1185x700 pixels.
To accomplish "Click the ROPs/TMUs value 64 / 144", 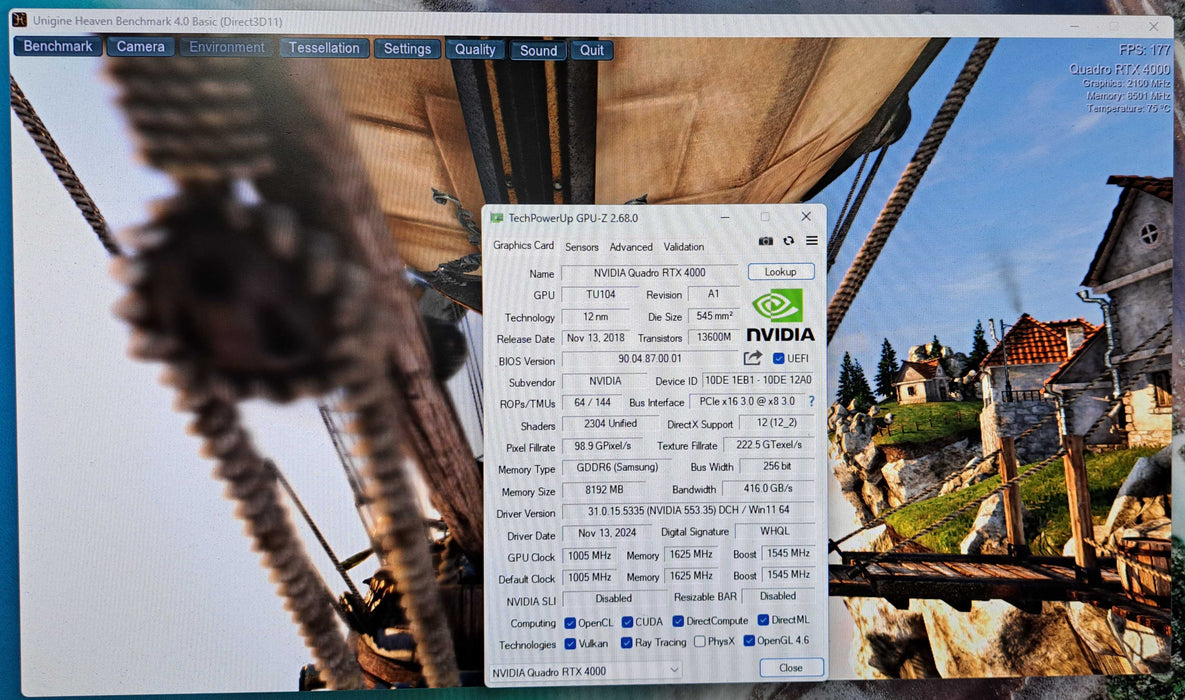I will click(x=592, y=402).
